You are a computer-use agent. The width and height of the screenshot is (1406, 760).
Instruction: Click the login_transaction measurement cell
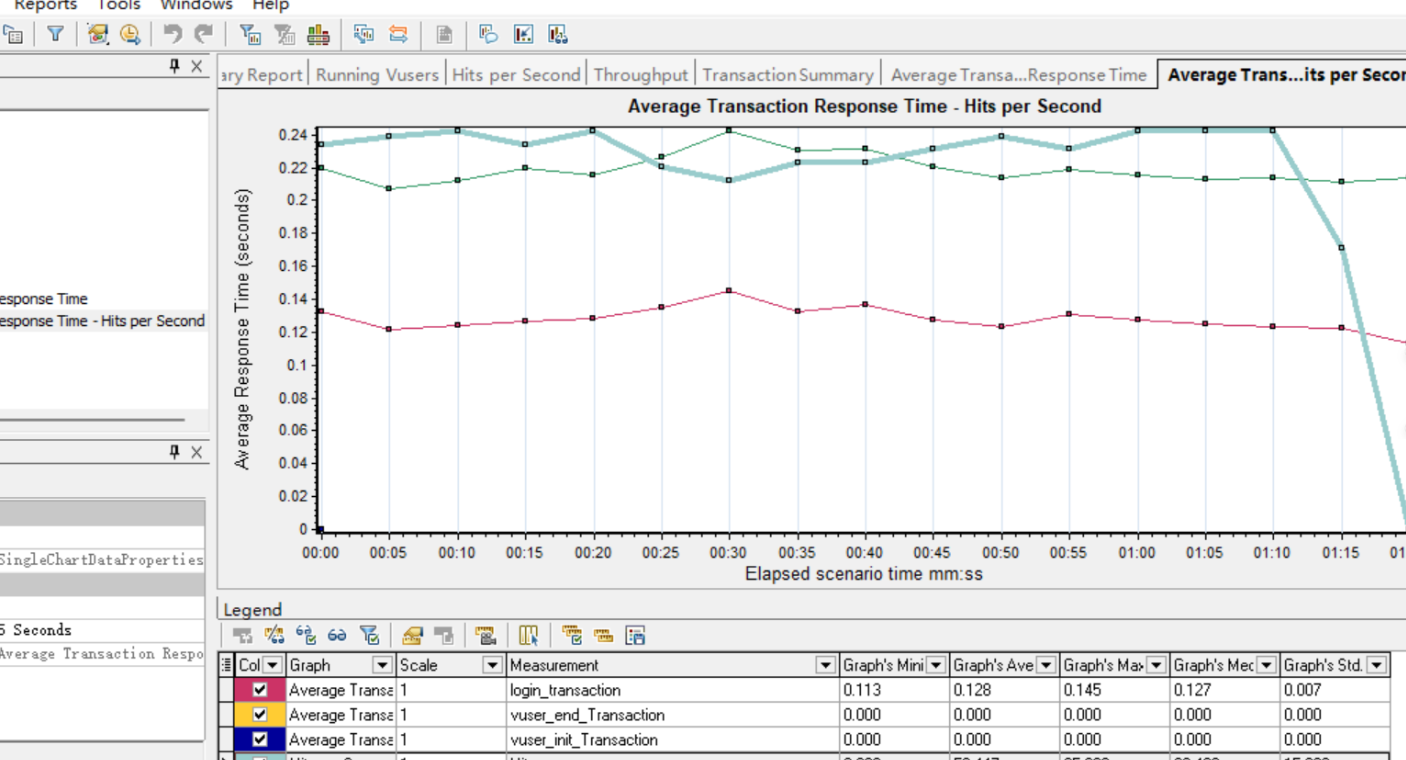pos(673,690)
